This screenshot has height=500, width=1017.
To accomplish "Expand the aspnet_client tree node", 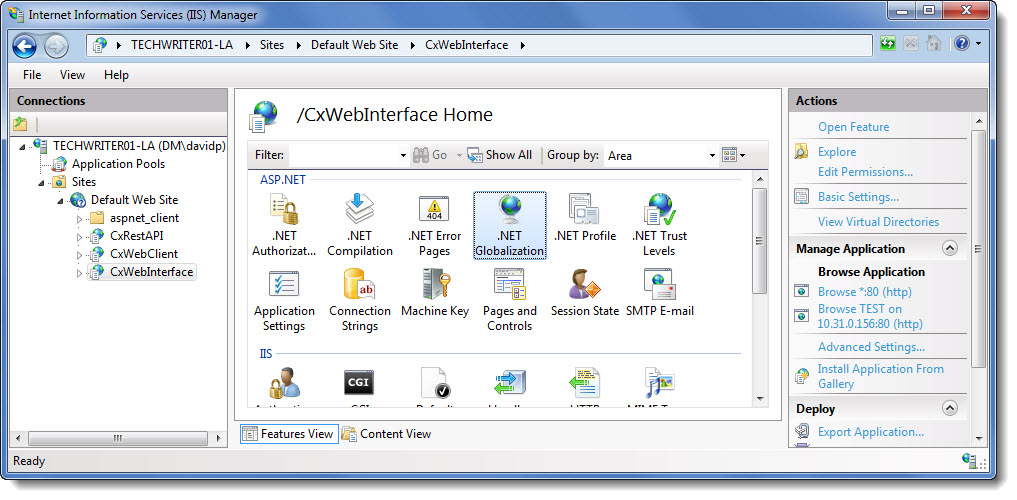I will (x=80, y=218).
